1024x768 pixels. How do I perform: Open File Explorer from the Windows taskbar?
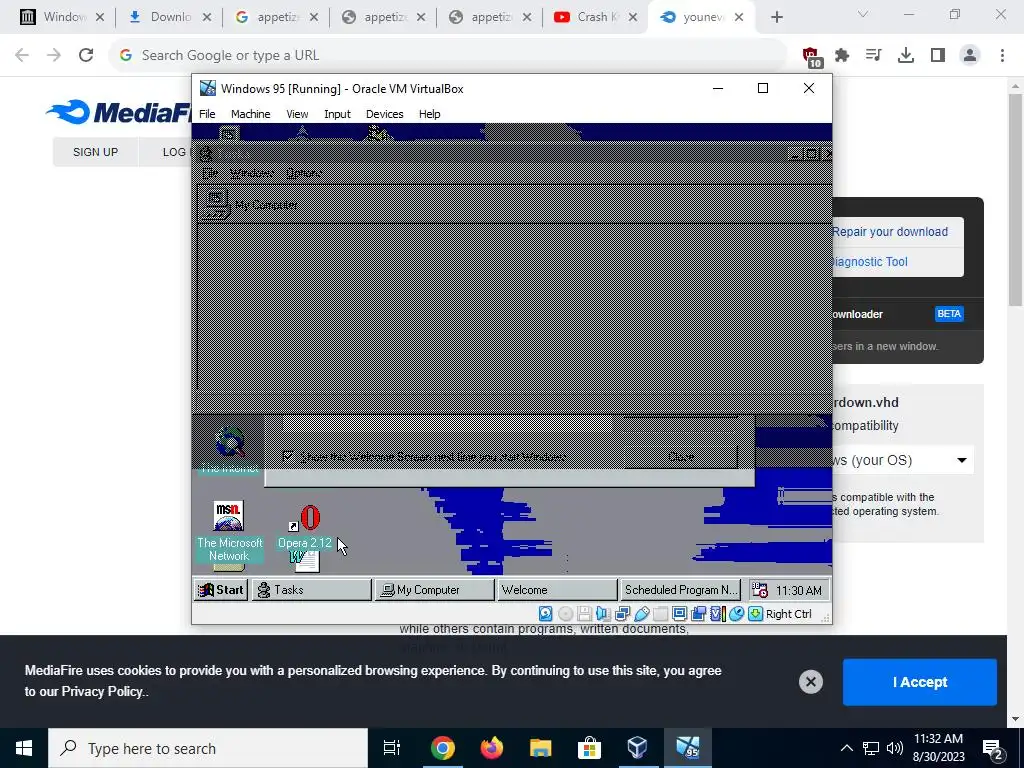coord(540,748)
